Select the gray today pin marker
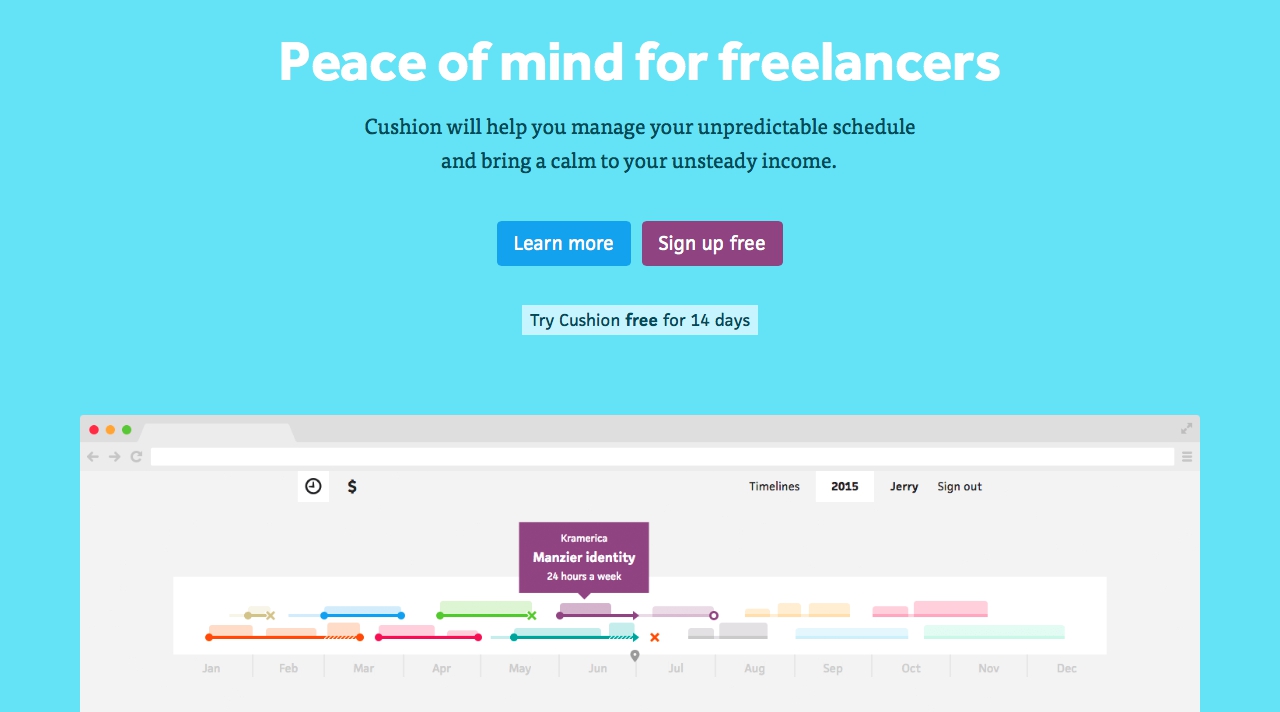 634,655
